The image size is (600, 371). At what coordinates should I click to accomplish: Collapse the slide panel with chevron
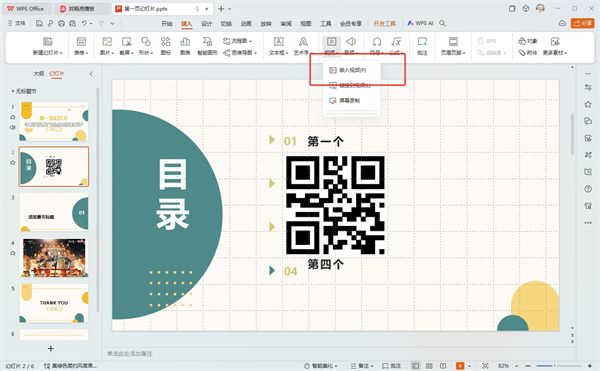click(91, 73)
